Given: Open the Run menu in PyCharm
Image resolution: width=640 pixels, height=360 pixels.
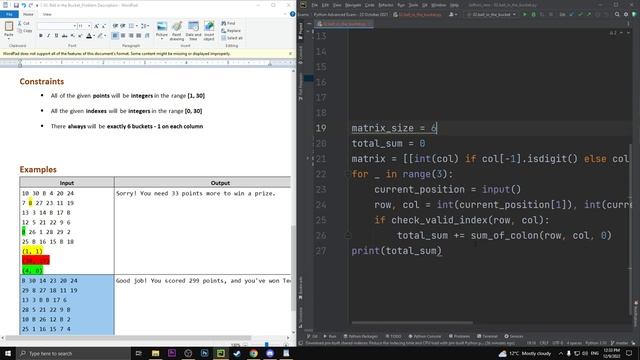Looking at the screenshot, I should point(401,5).
